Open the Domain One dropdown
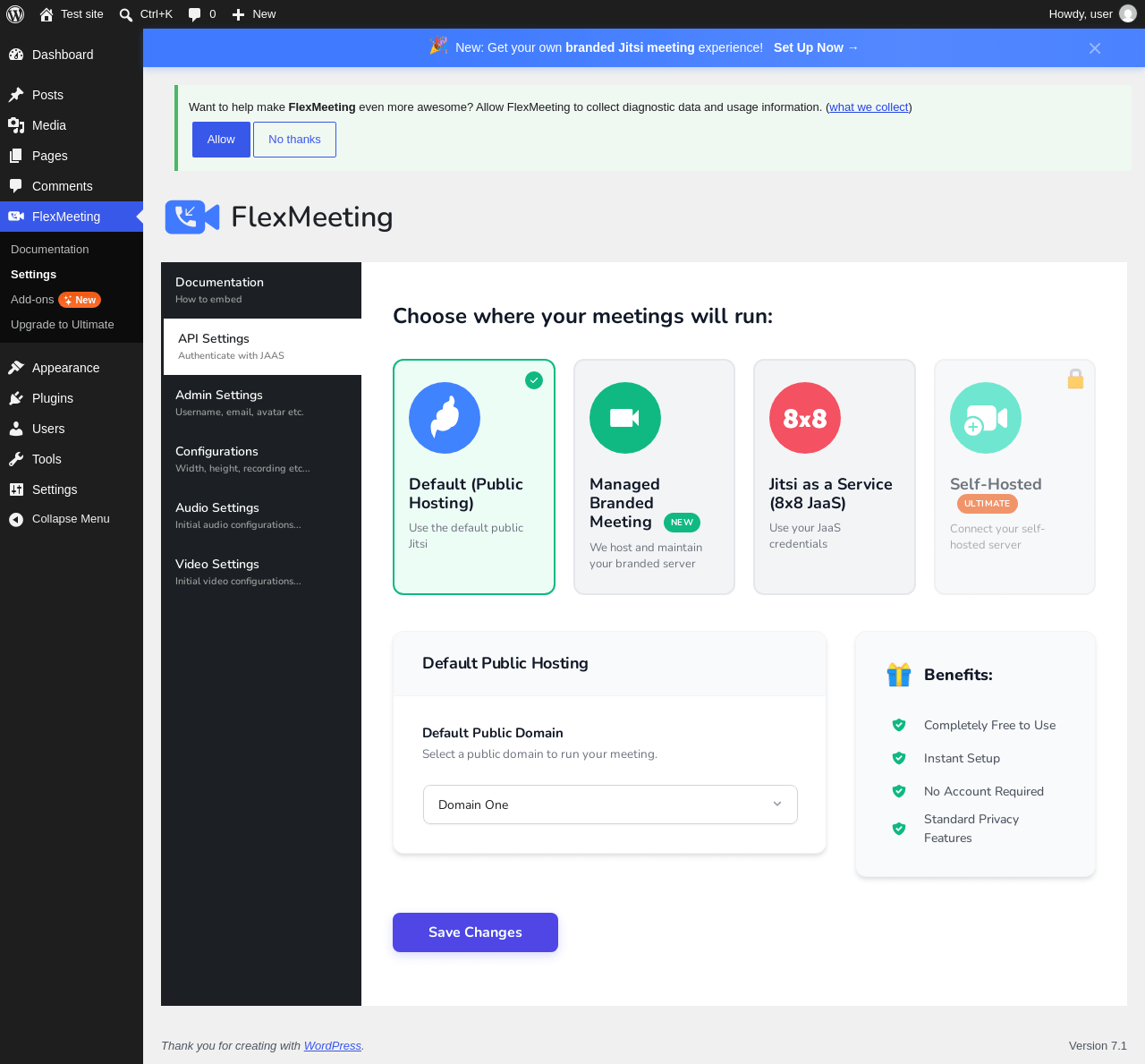 [610, 804]
